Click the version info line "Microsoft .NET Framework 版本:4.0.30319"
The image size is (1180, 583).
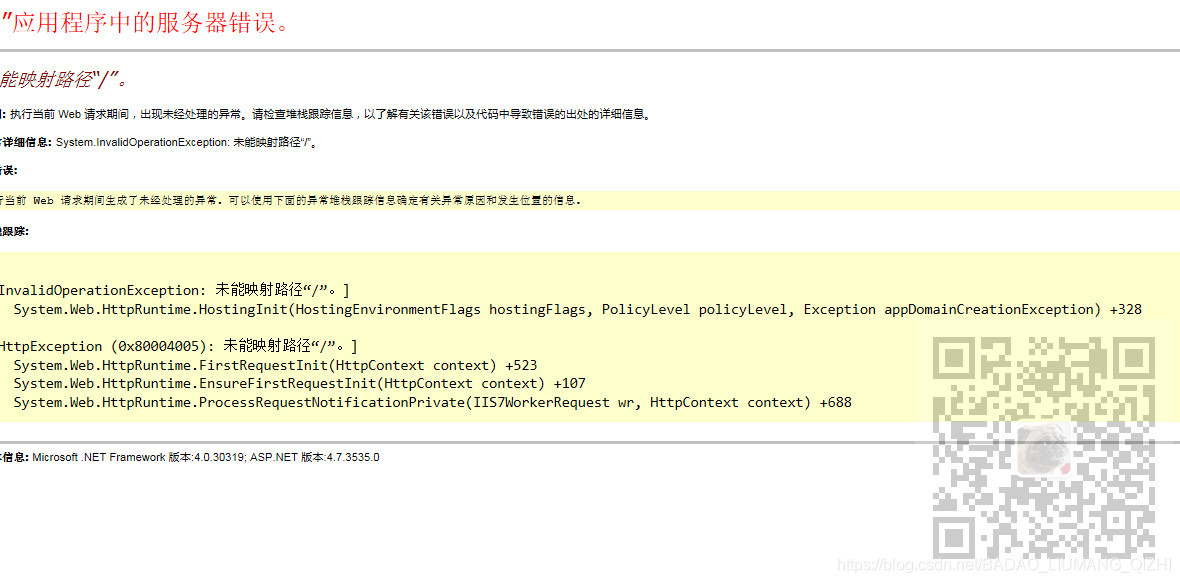pos(206,457)
